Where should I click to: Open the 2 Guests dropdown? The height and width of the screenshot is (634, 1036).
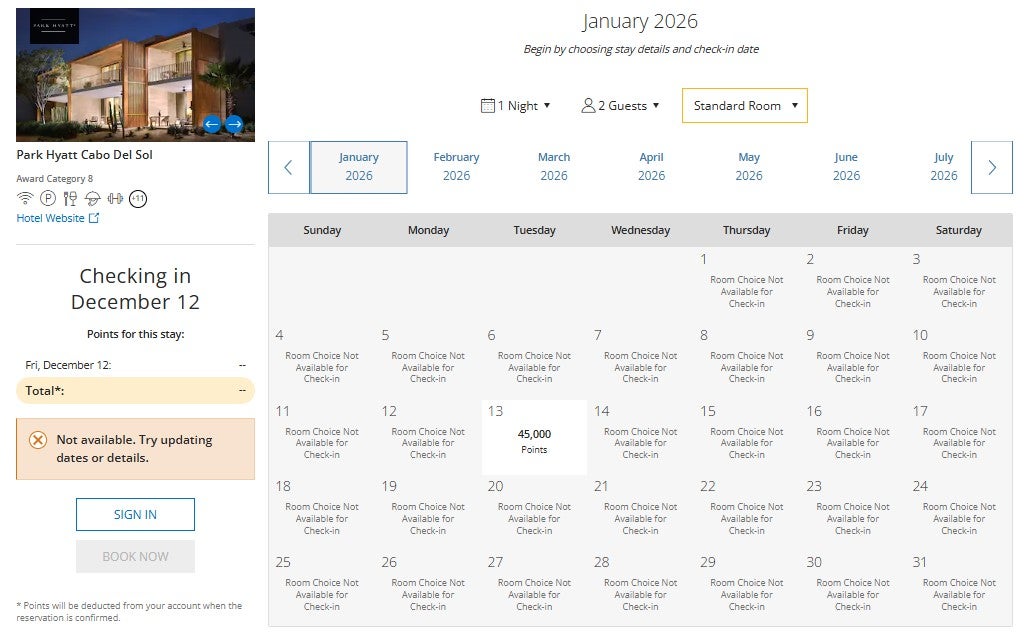tap(620, 105)
